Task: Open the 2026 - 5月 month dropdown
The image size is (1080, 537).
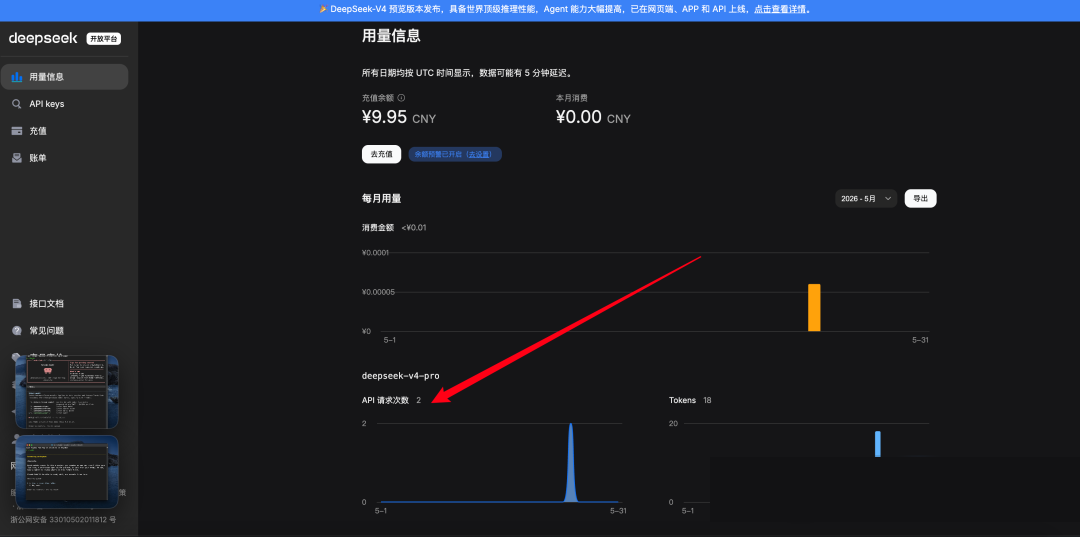Action: tap(866, 198)
